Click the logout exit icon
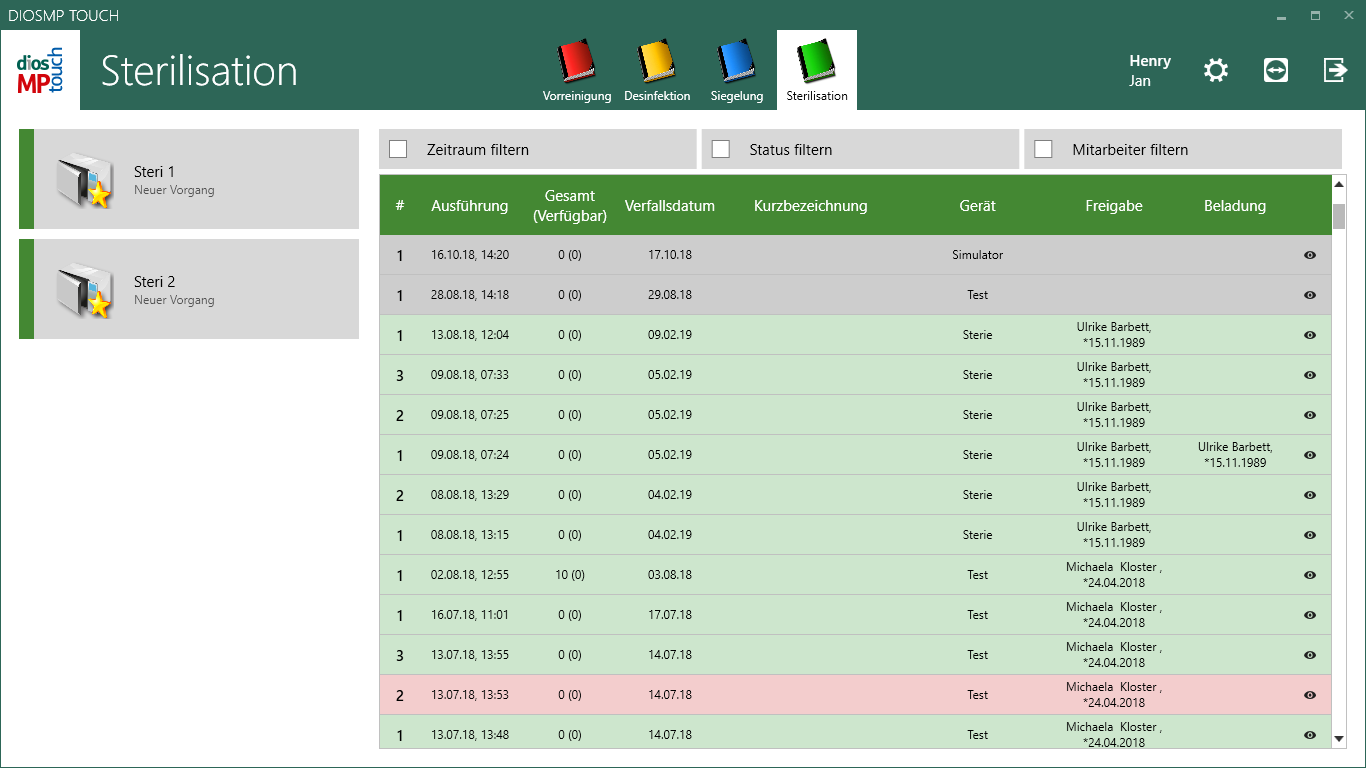This screenshot has width=1366, height=768. click(x=1335, y=70)
